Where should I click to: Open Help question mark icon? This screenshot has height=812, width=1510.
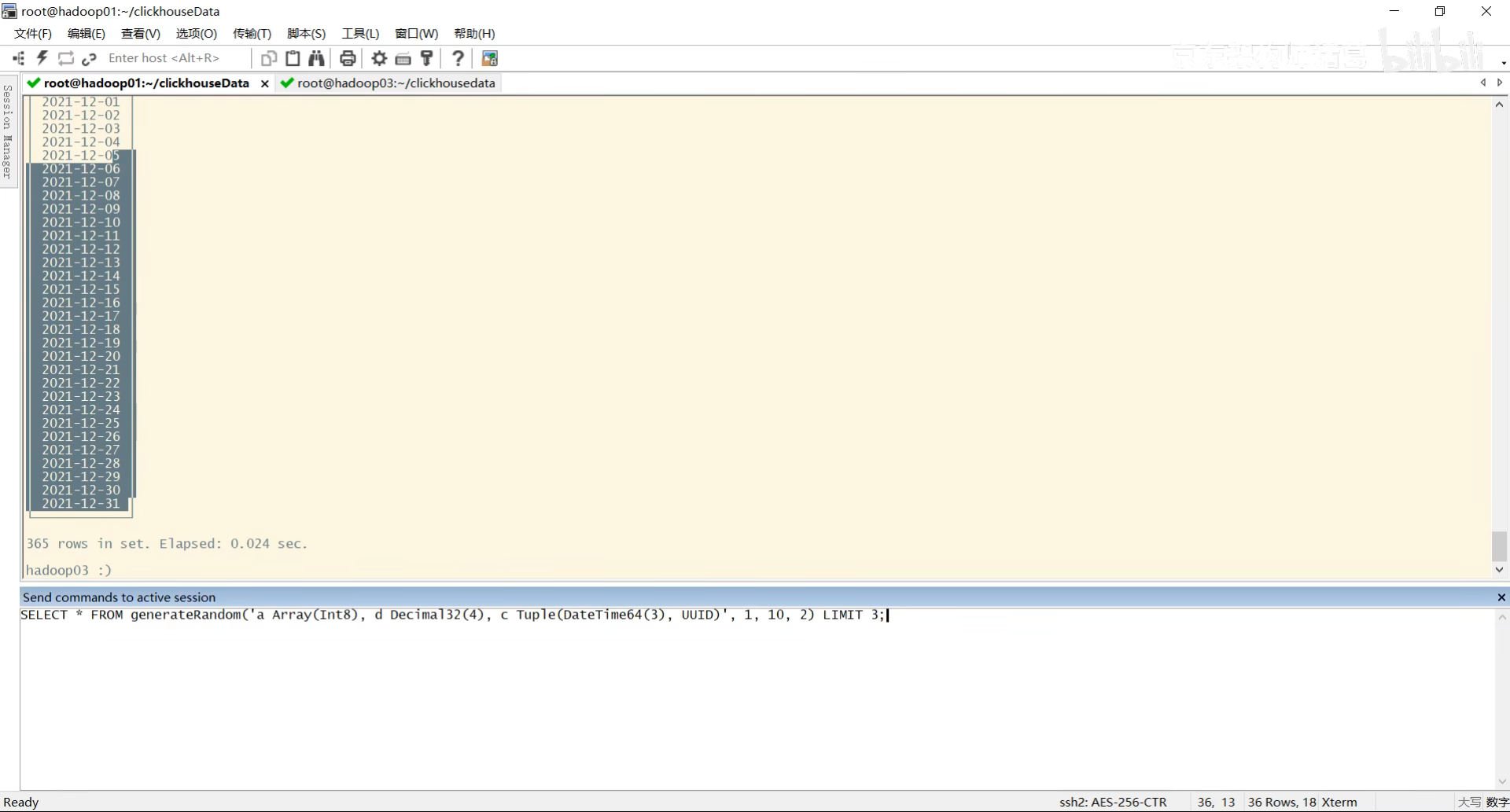coord(458,58)
